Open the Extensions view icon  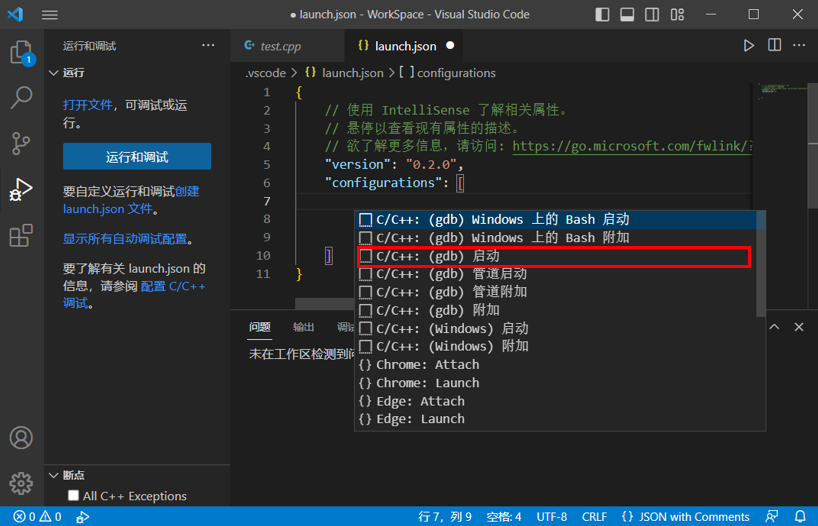tap(21, 235)
